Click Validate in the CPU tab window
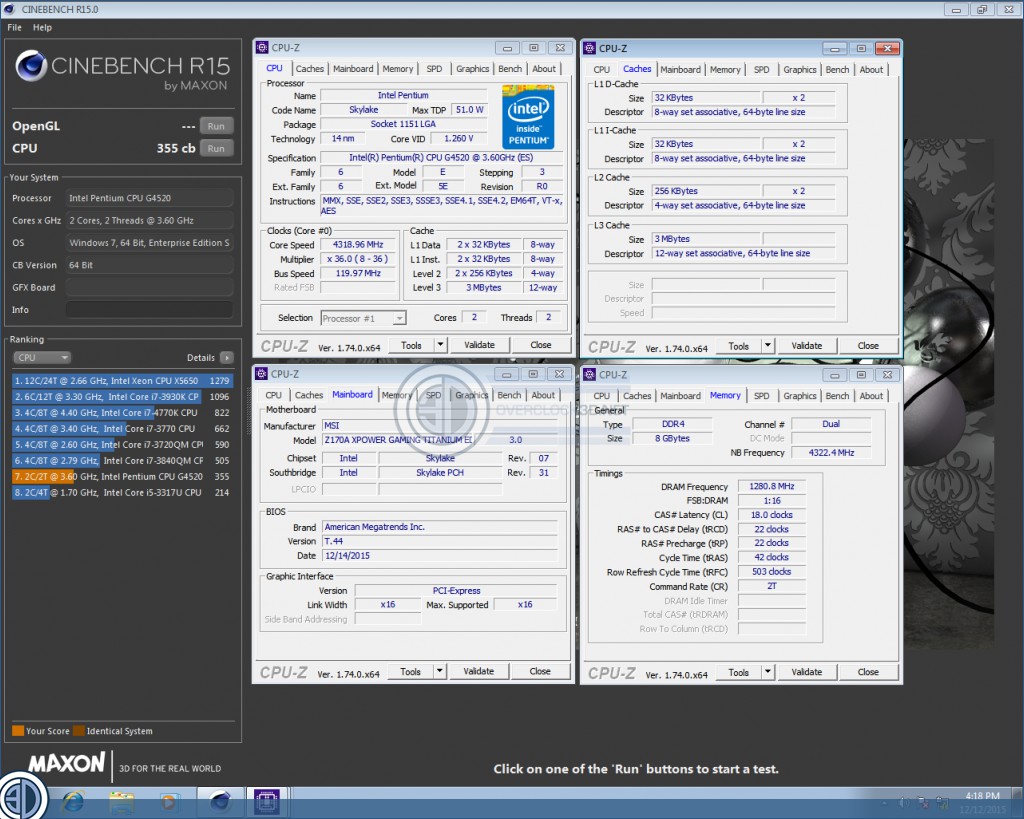1024x819 pixels. 479,345
